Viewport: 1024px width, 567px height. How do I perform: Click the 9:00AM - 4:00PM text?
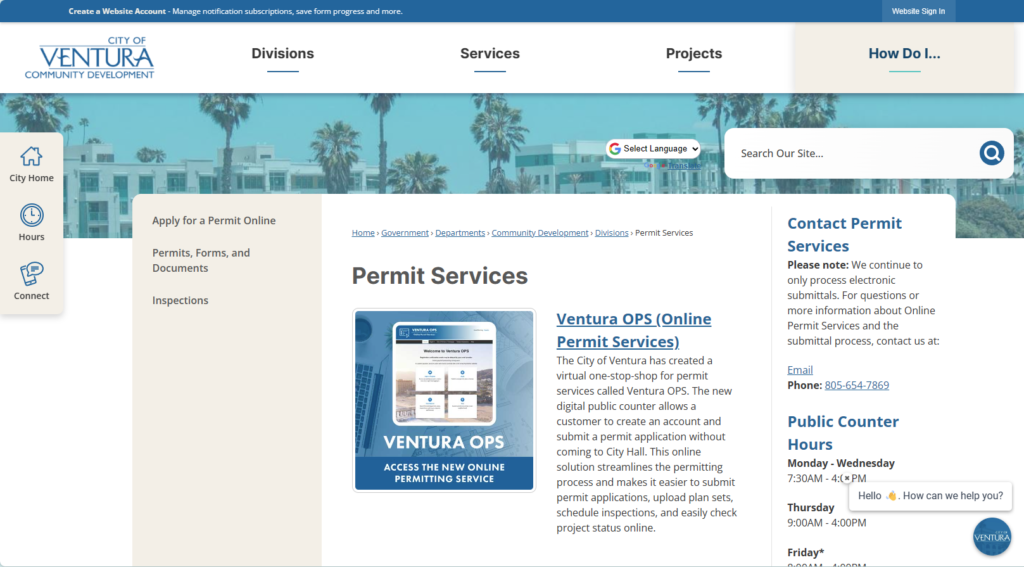(x=827, y=523)
